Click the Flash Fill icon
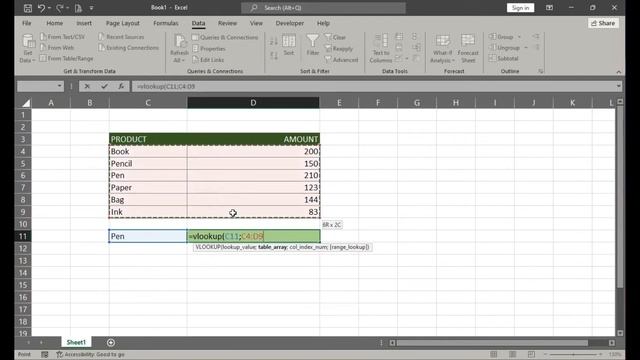640x360 pixels. [x=399, y=37]
